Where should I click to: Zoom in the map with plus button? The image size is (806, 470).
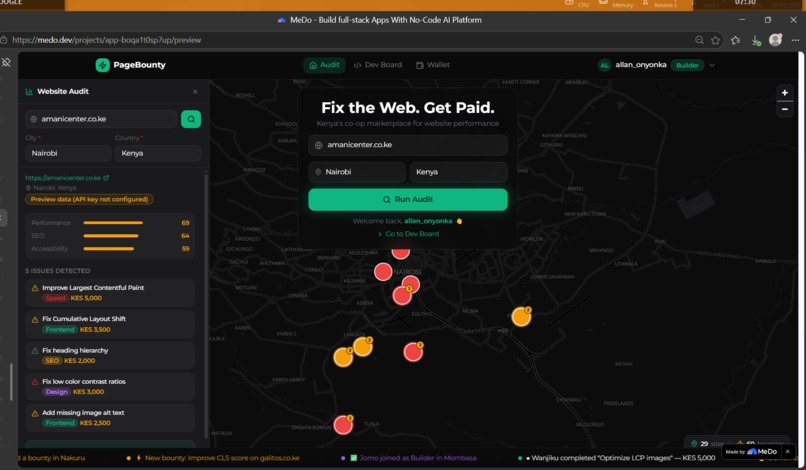[x=784, y=93]
